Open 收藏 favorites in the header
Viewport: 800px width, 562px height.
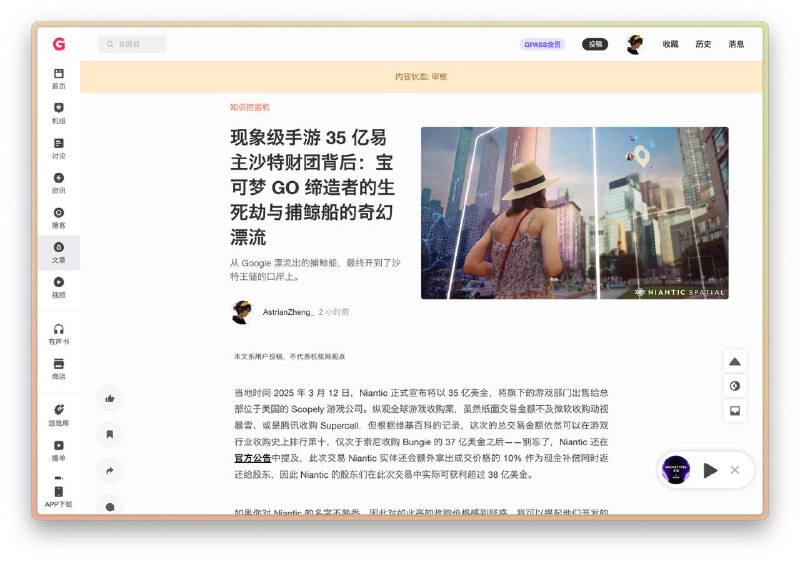point(670,44)
